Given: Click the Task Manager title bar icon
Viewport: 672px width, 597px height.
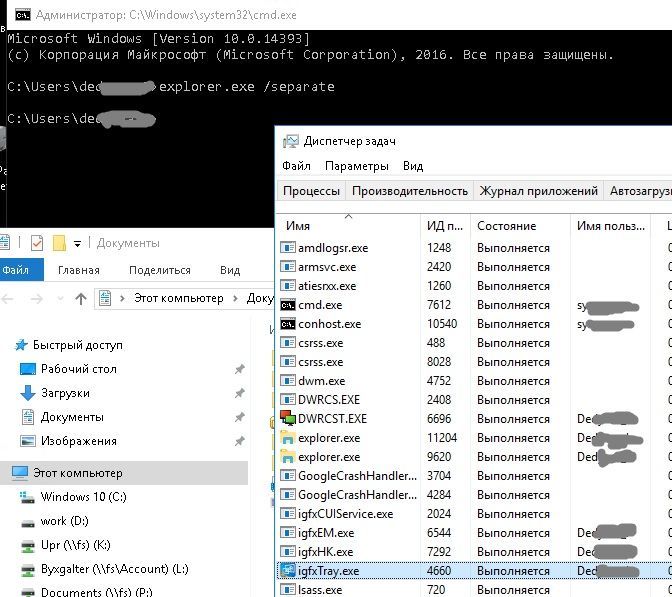Looking at the screenshot, I should click(x=291, y=141).
